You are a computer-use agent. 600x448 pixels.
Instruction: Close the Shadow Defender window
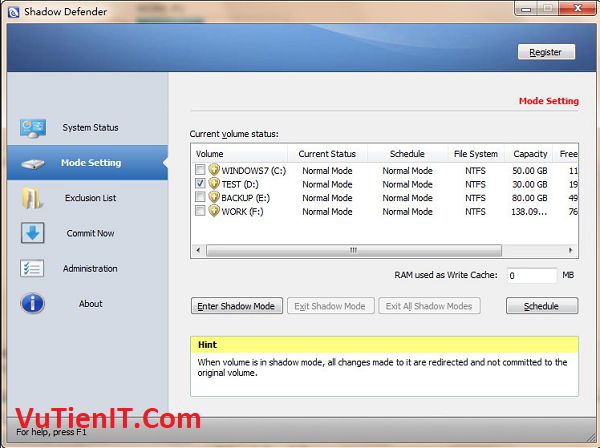[x=577, y=8]
